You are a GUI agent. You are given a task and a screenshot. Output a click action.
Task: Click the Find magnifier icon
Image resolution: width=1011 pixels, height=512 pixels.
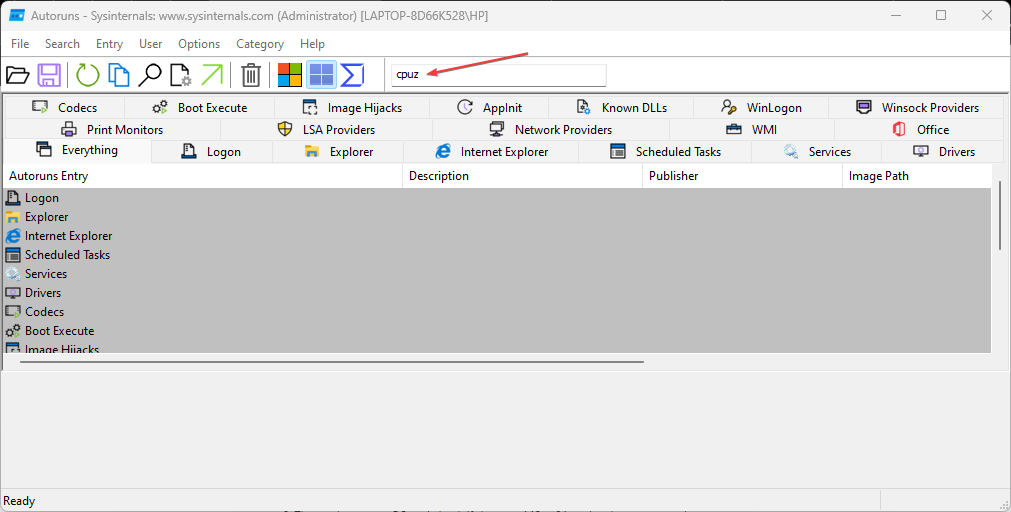click(x=150, y=75)
